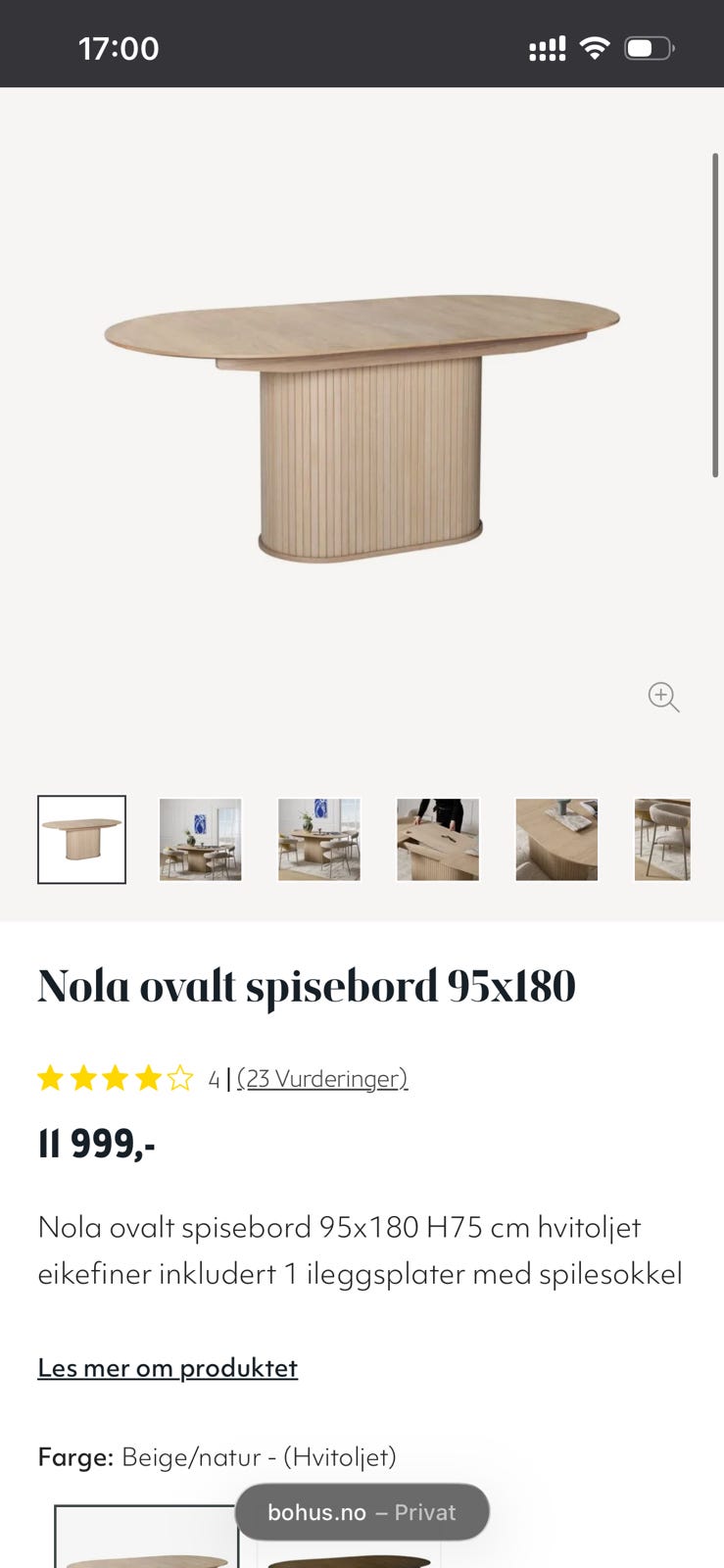This screenshot has height=1568, width=724.
Task: Click Les mer om produktet link
Action: pyautogui.click(x=168, y=1368)
